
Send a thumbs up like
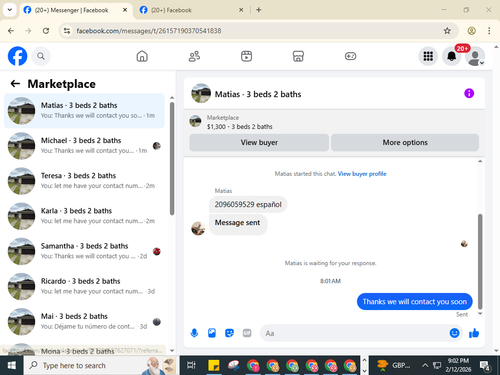474,333
